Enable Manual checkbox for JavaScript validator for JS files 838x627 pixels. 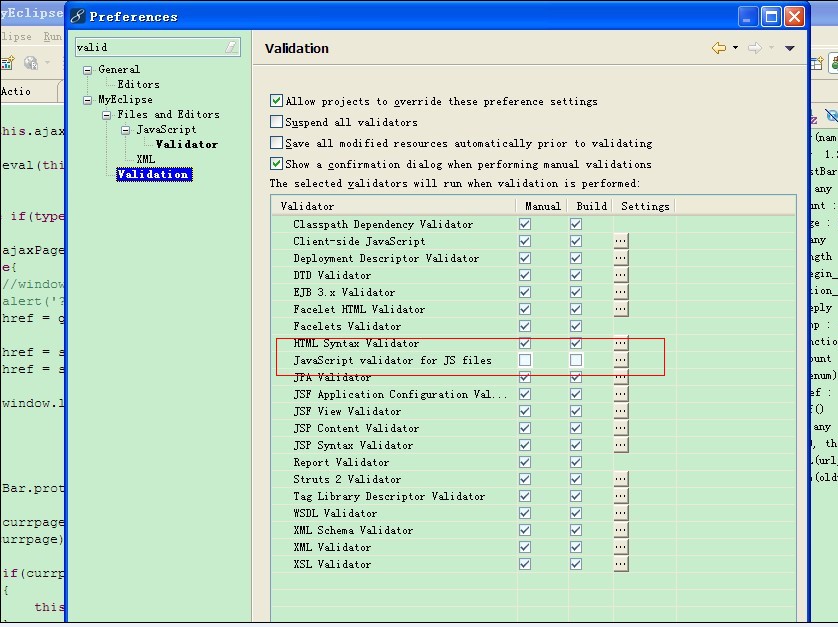[525, 360]
